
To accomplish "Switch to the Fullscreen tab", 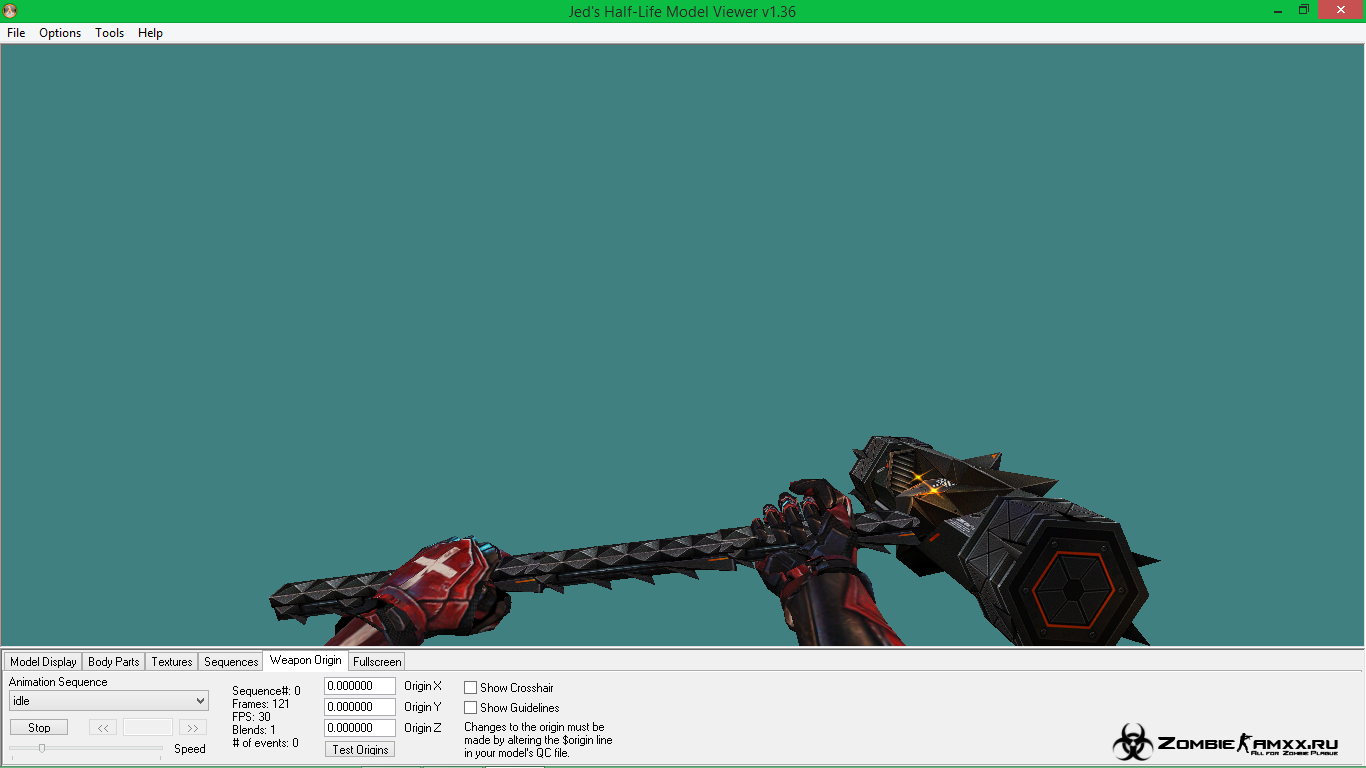I will tap(377, 662).
